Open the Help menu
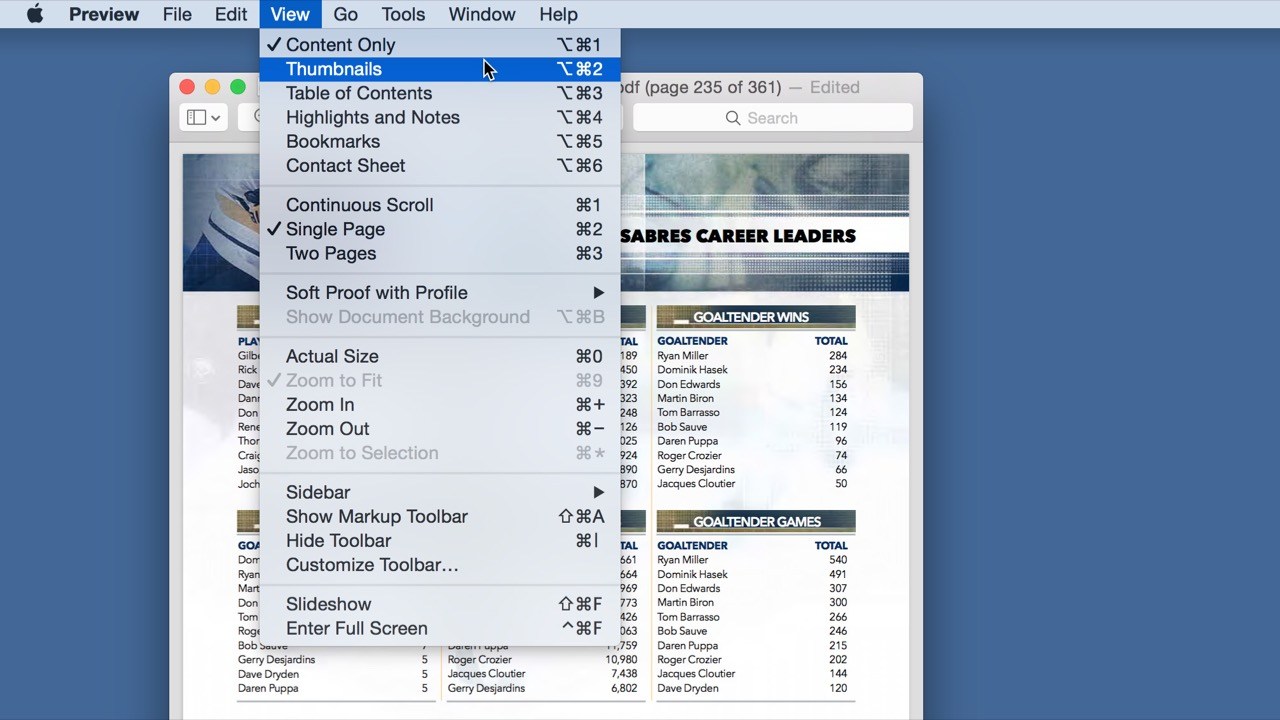This screenshot has height=720, width=1280. 558,14
